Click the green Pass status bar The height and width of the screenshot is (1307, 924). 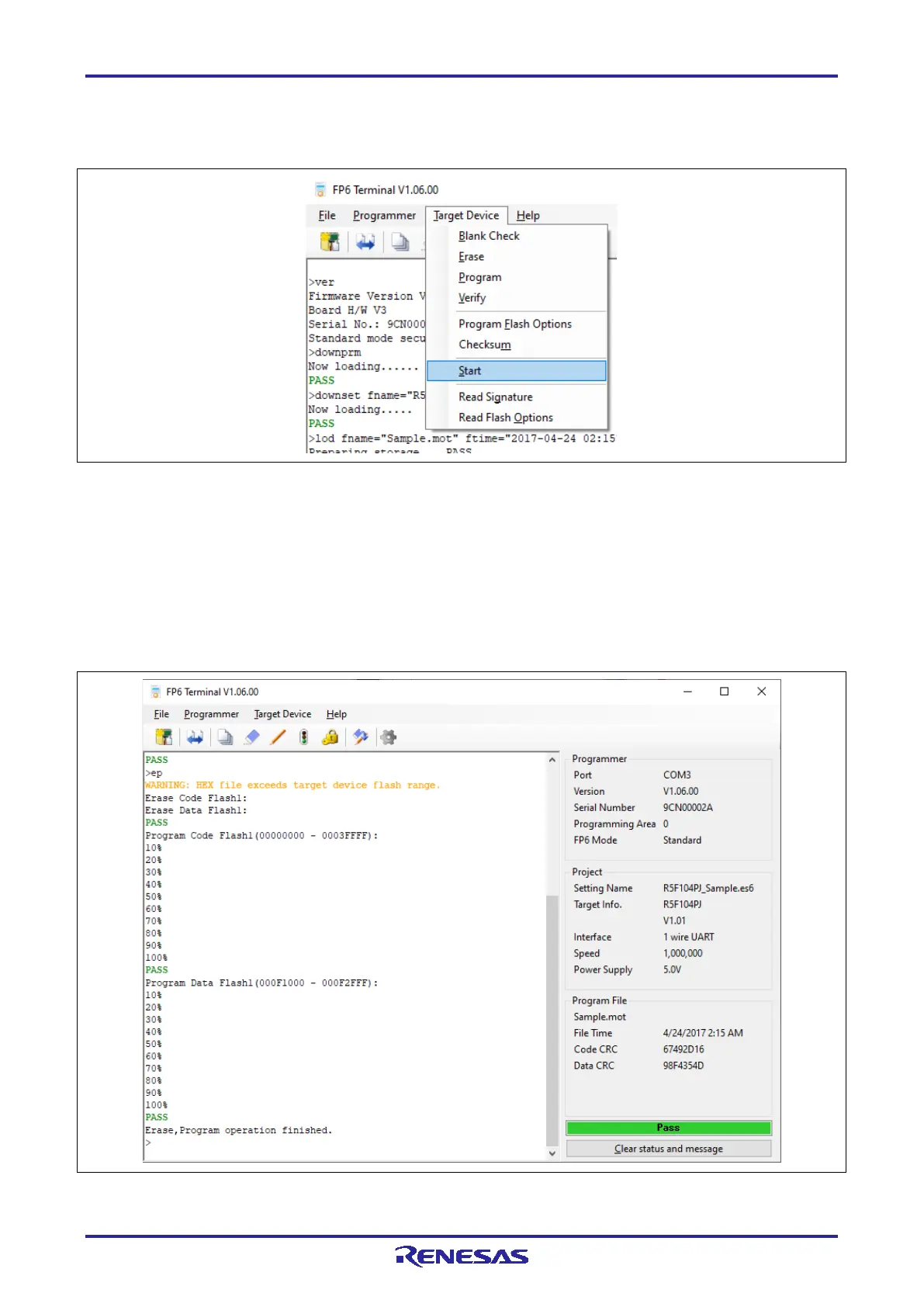coord(669,1128)
